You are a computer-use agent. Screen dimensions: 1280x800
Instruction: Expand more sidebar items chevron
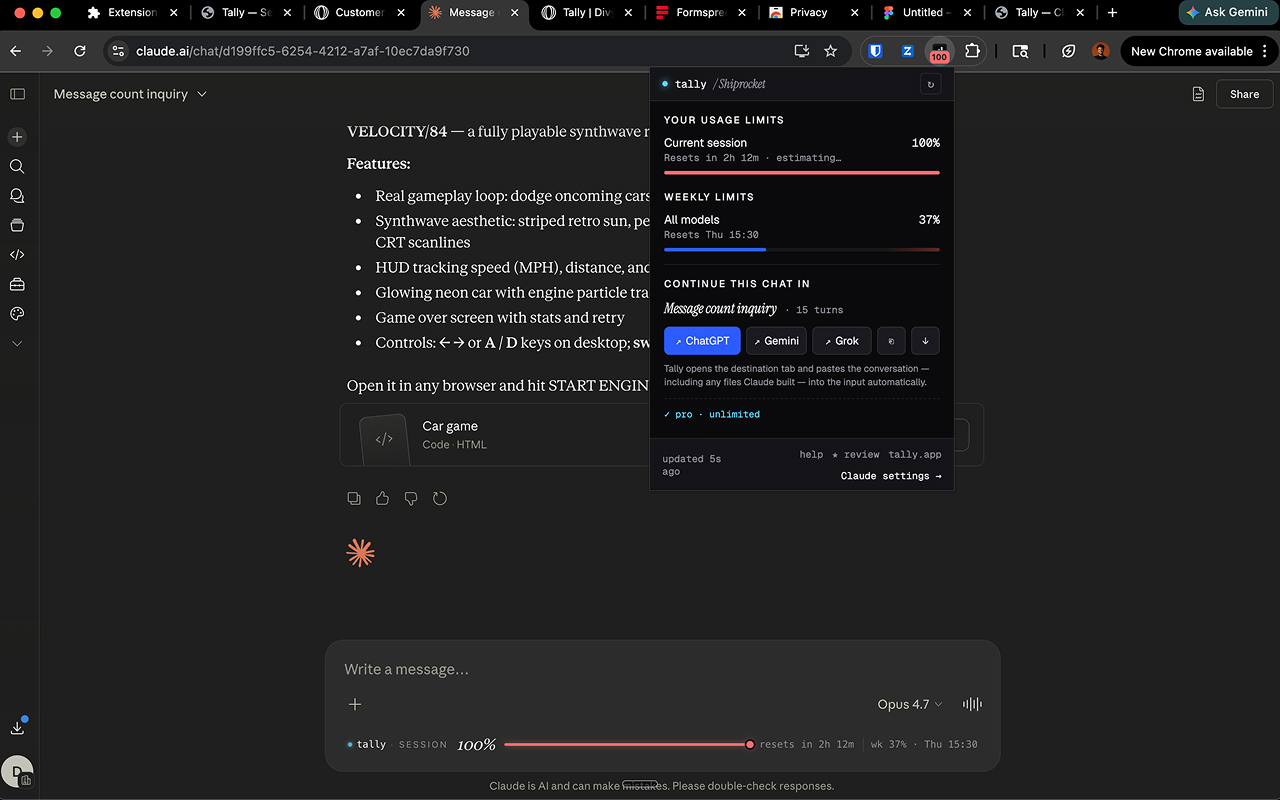[x=17, y=343]
